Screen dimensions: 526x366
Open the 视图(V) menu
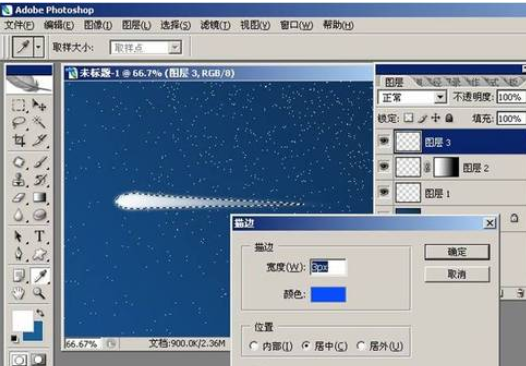pos(255,25)
